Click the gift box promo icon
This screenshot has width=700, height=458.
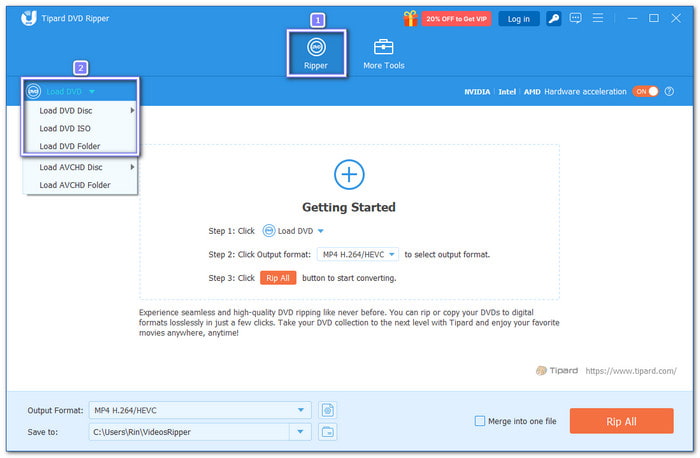410,18
